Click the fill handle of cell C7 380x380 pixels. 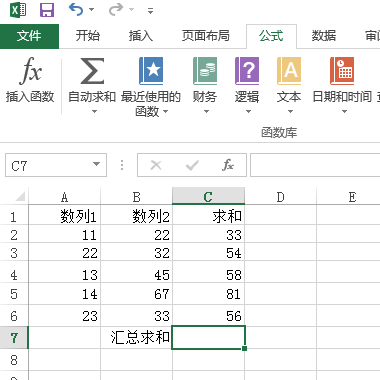click(245, 348)
